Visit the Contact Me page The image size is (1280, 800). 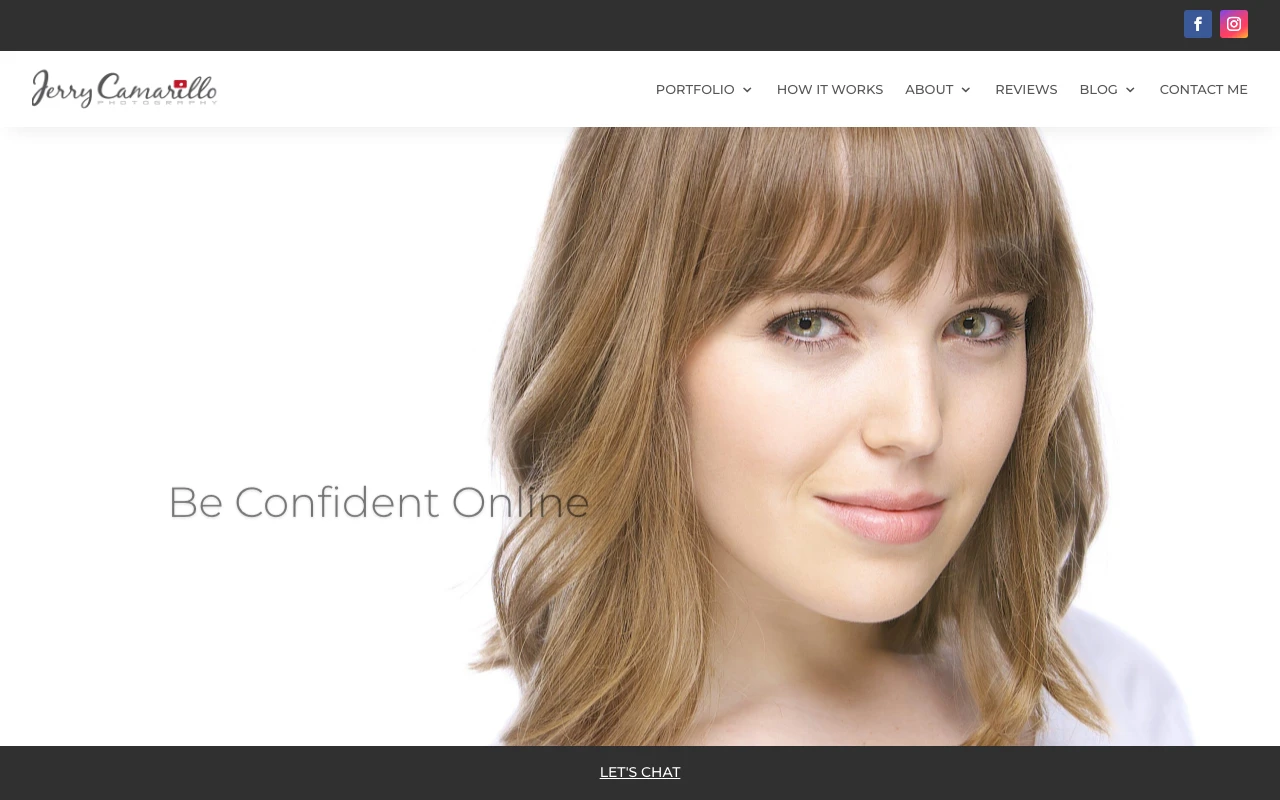click(1203, 89)
